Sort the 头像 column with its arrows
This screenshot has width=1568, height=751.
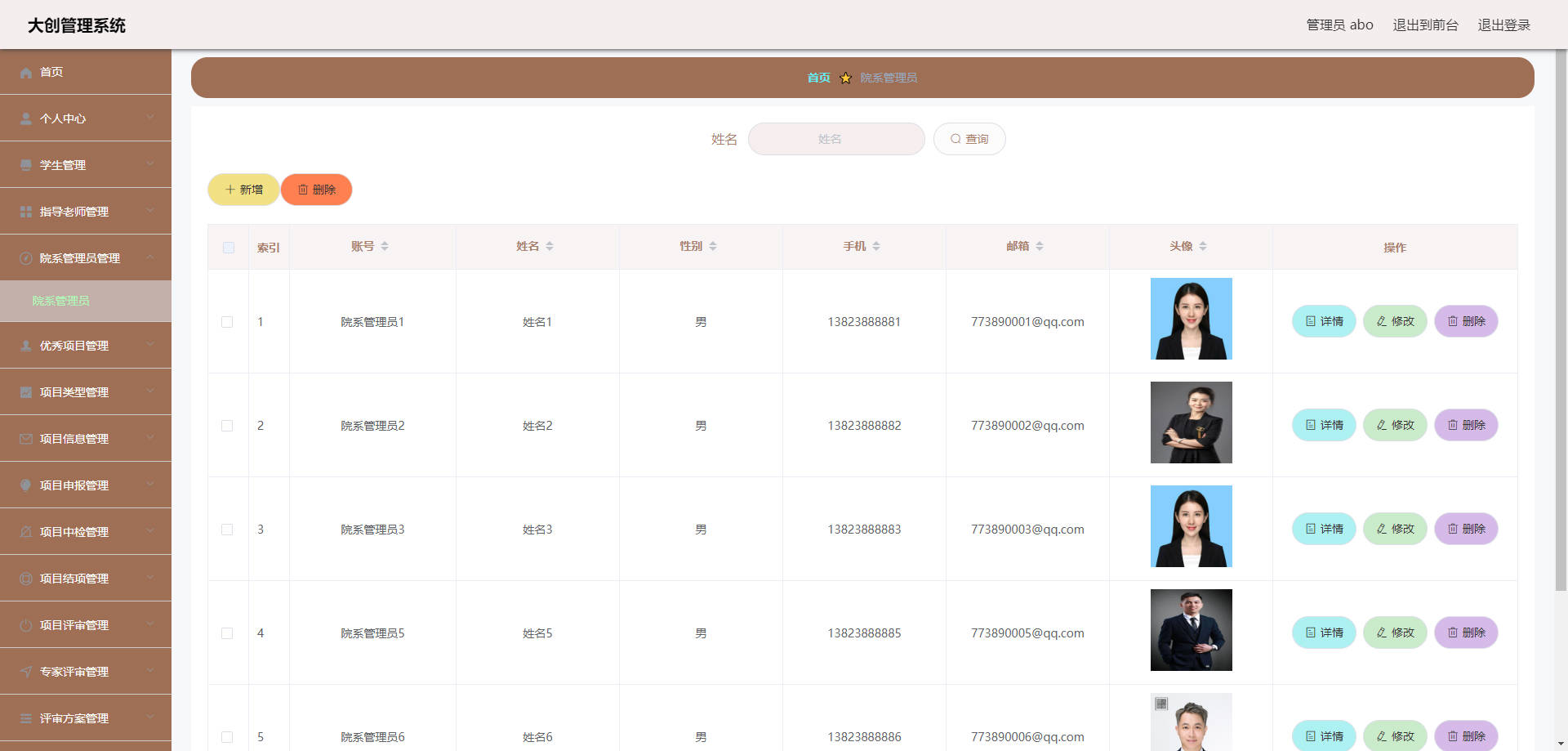pyautogui.click(x=1203, y=246)
